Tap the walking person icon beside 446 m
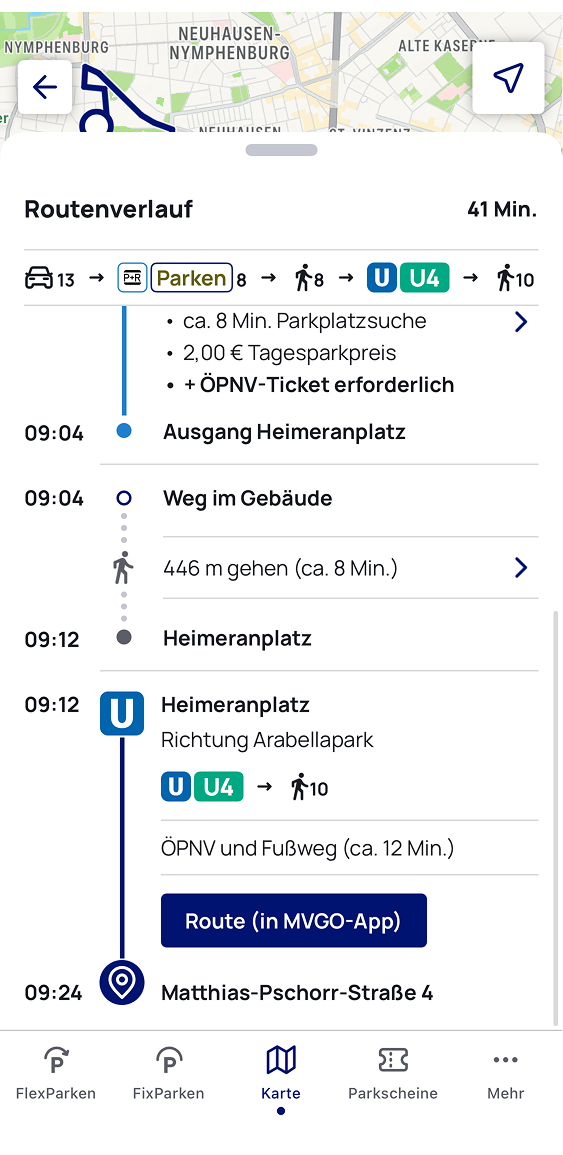This screenshot has height=1155, width=563. pos(123,567)
